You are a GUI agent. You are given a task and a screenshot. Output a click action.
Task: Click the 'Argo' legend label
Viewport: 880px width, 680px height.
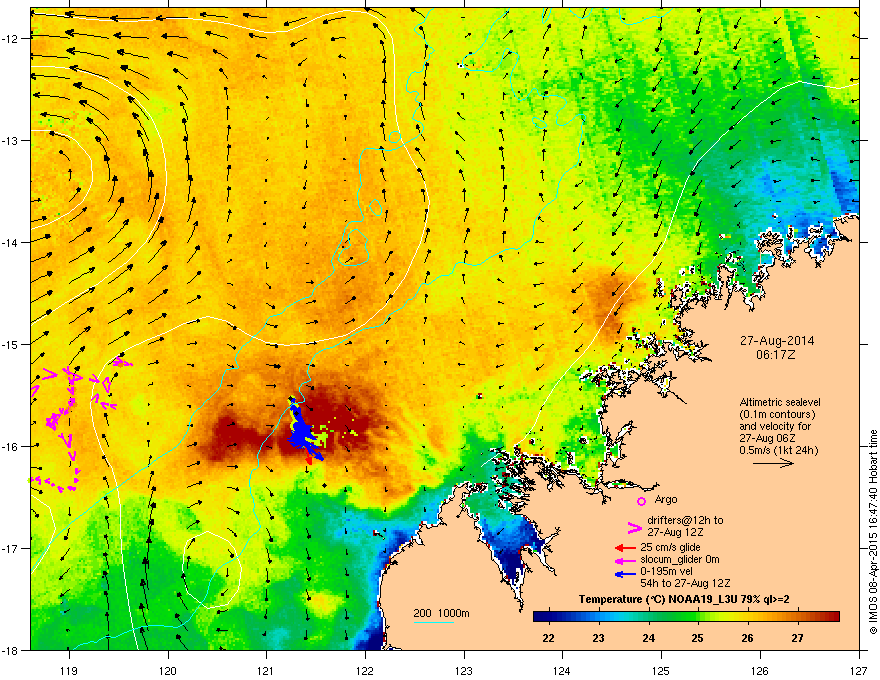(666, 499)
